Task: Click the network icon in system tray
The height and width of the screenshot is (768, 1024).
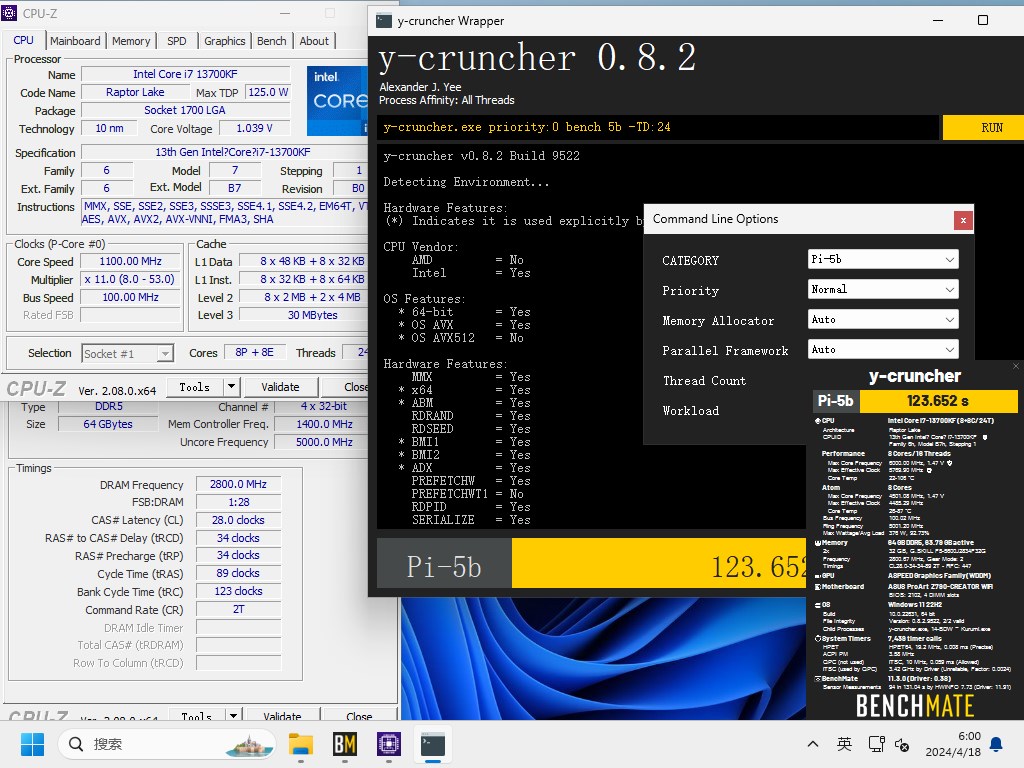Action: pos(876,744)
